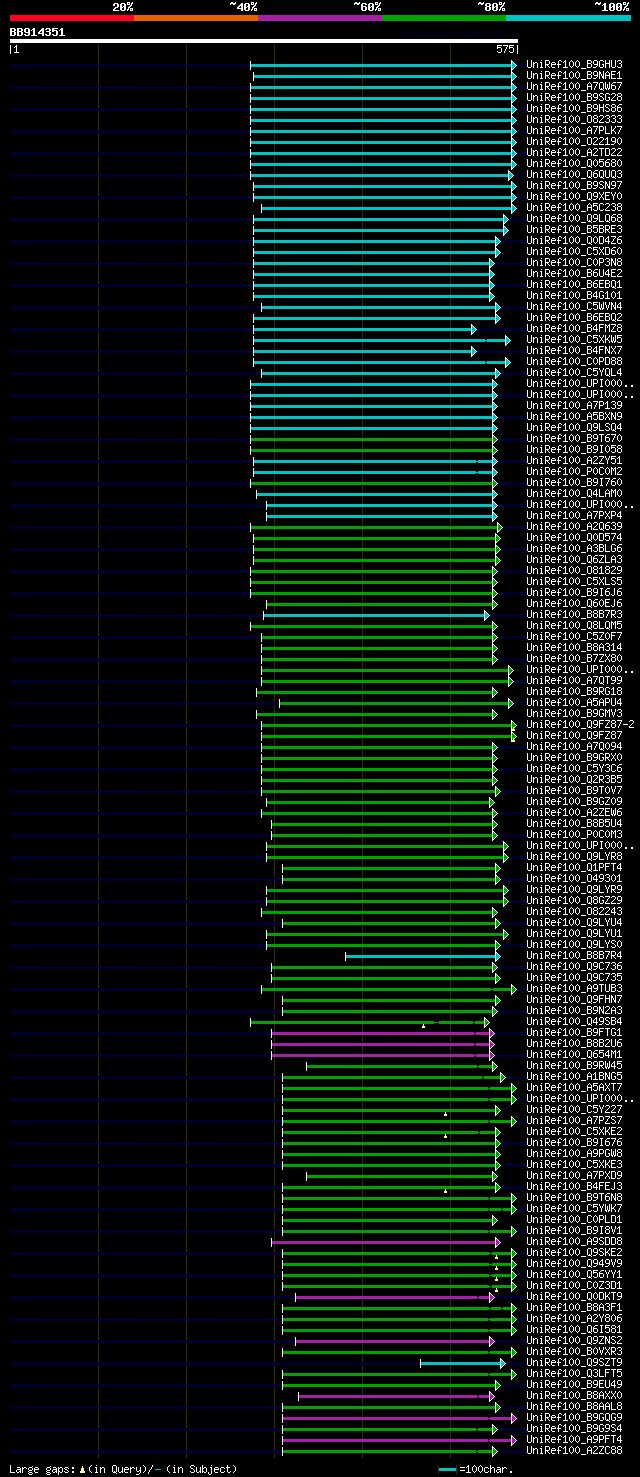This screenshot has width=640, height=1477.
Task: Select hit UniRef100_A9TUB3
Action: click(x=574, y=988)
